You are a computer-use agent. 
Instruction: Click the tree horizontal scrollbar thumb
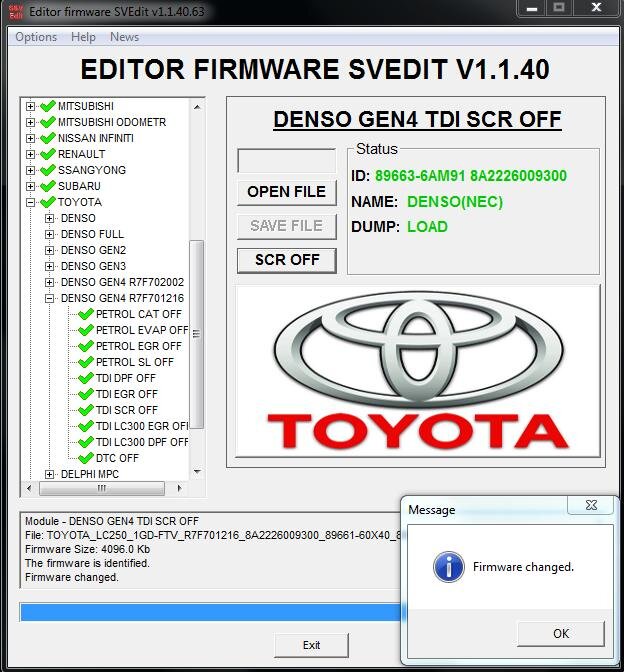click(x=102, y=488)
